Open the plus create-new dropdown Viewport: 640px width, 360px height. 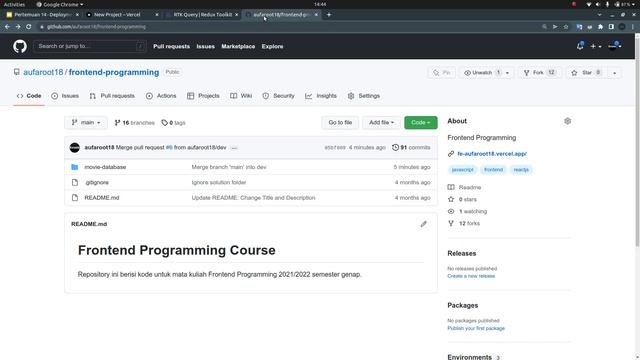[596, 47]
